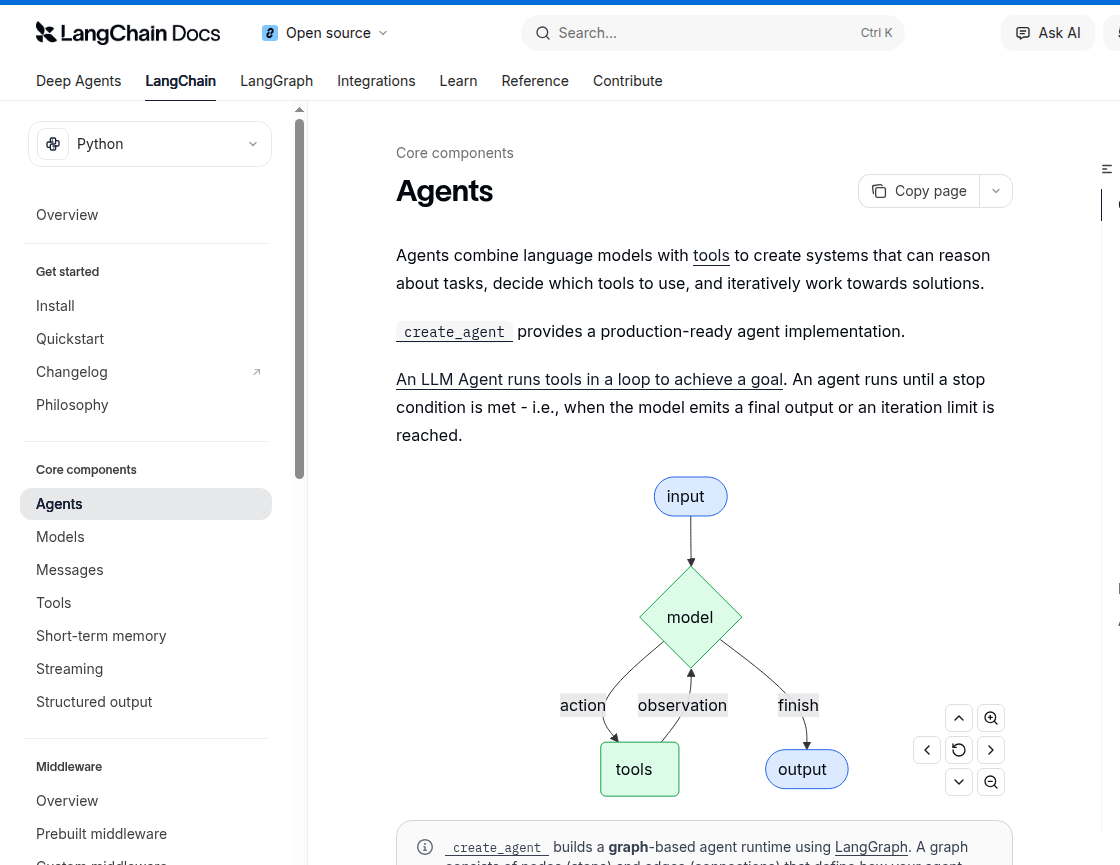Screen dimensions: 1120x865
Task: Select the LangChain tab
Action: click(x=181, y=81)
